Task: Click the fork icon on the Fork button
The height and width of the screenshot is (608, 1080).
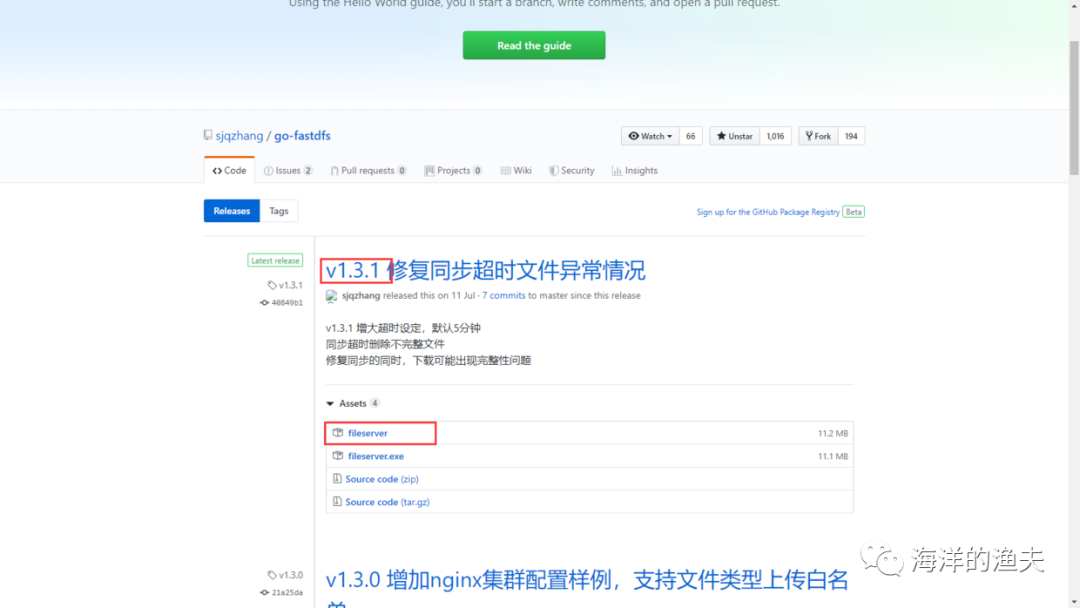Action: (x=809, y=136)
